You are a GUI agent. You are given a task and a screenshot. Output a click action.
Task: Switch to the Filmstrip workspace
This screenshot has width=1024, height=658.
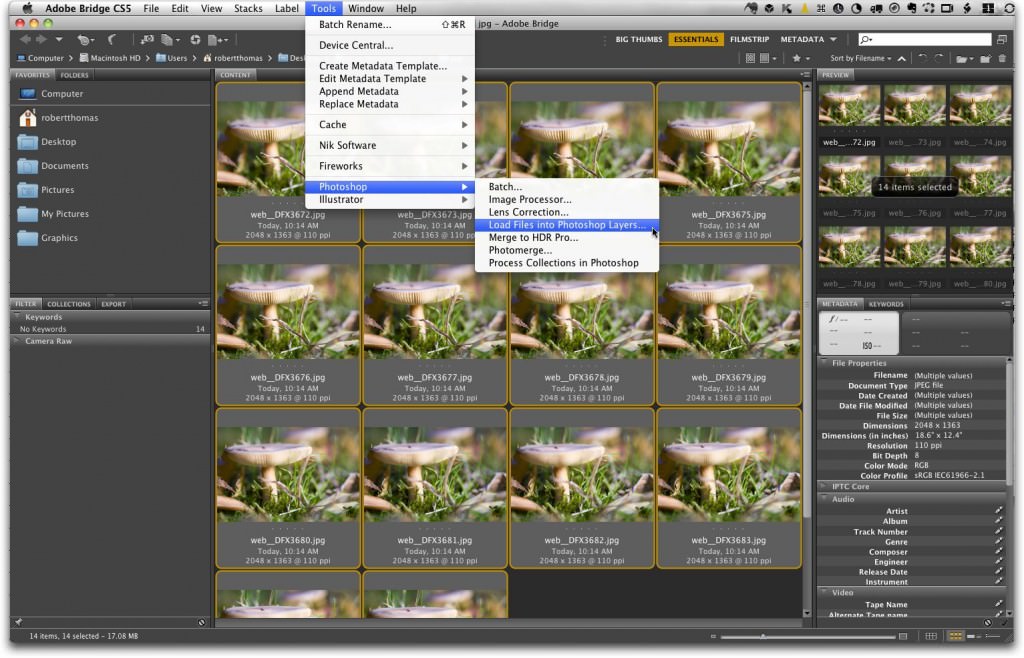[x=749, y=40]
